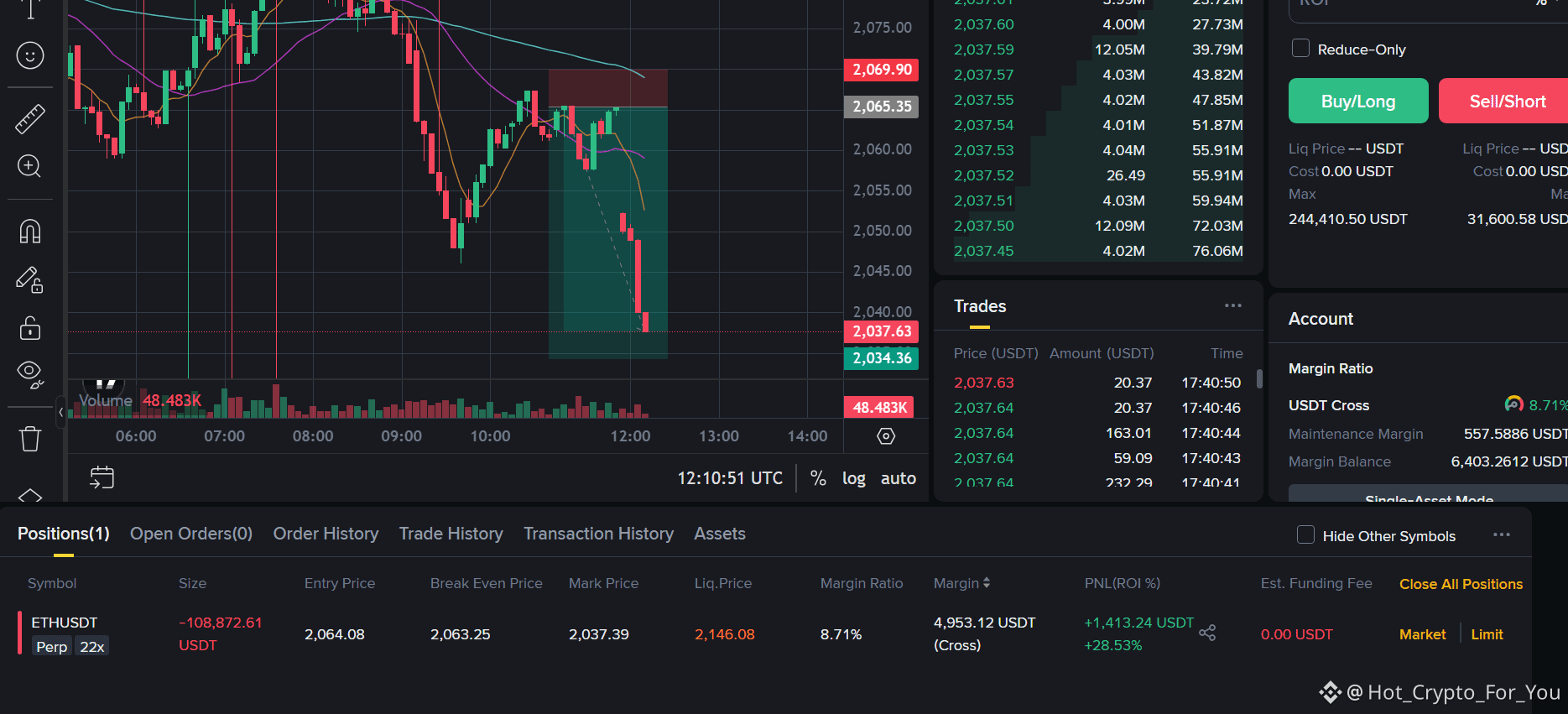The width and height of the screenshot is (1568, 714).
Task: Click the 22x leverage badge
Action: [92, 647]
